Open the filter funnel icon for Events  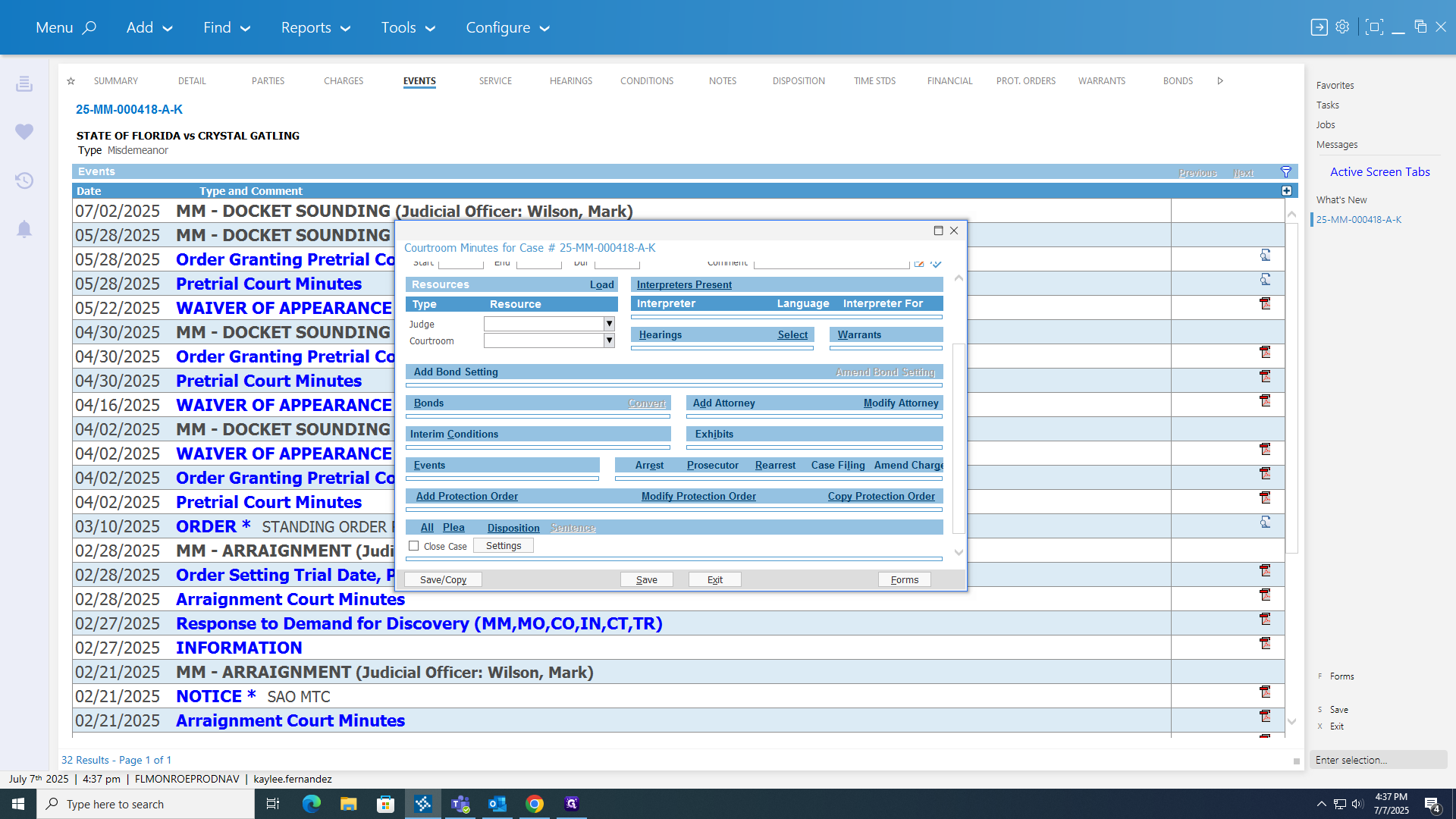(x=1286, y=172)
